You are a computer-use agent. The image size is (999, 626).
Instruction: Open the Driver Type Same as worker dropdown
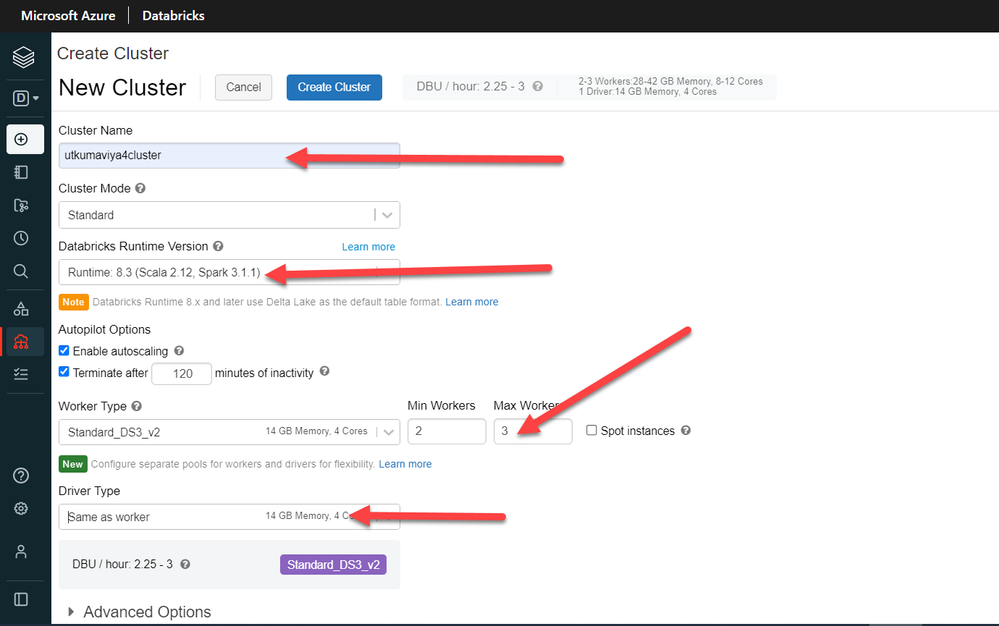coord(229,516)
